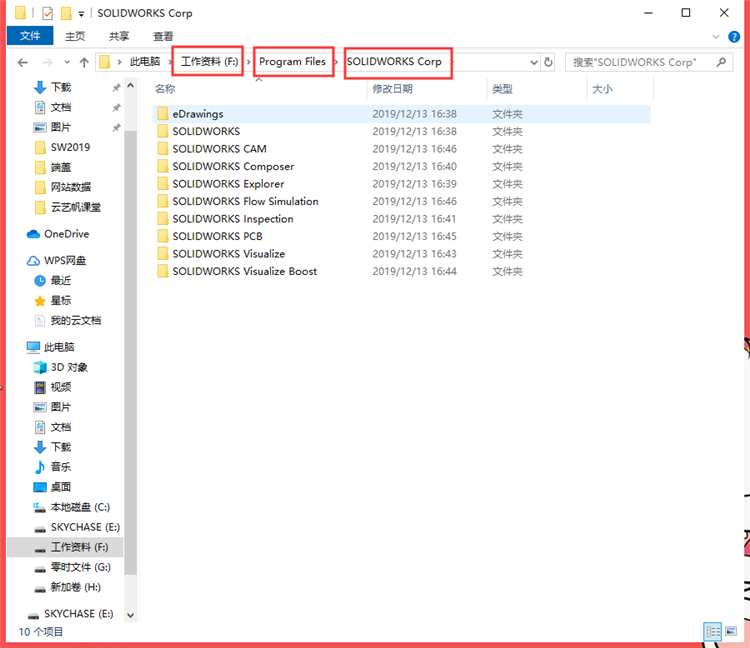This screenshot has width=750, height=648.
Task: Select the SOLIDWORKS Composer folder icon
Action: pos(163,166)
